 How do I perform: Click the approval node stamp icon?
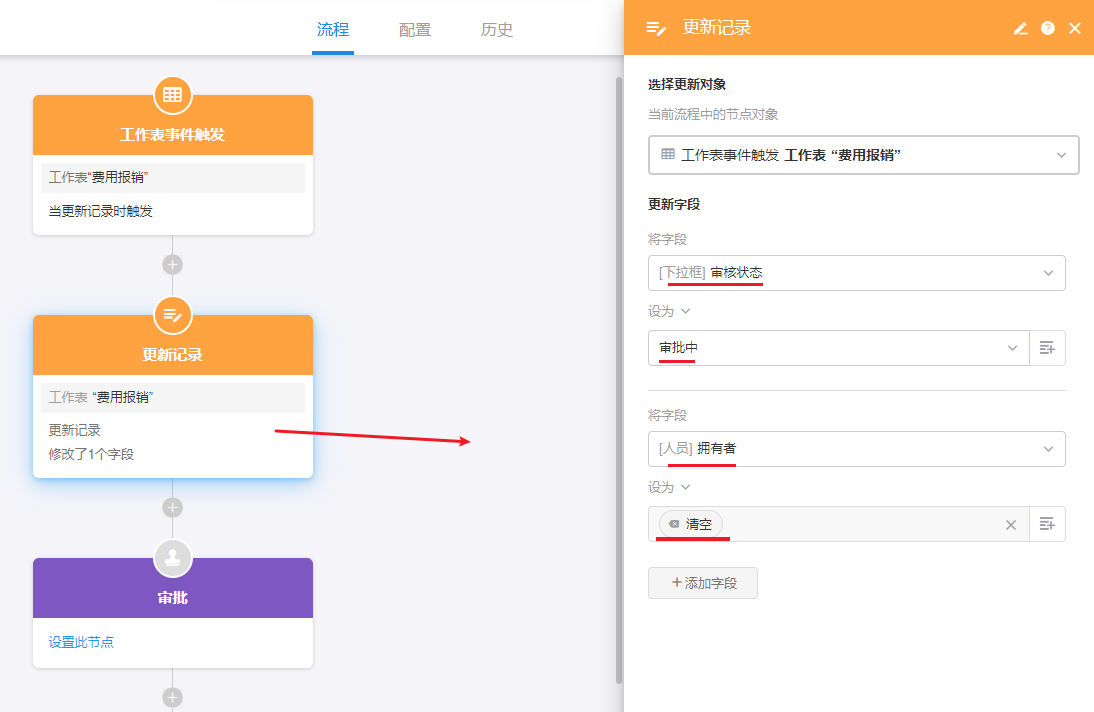(x=172, y=558)
